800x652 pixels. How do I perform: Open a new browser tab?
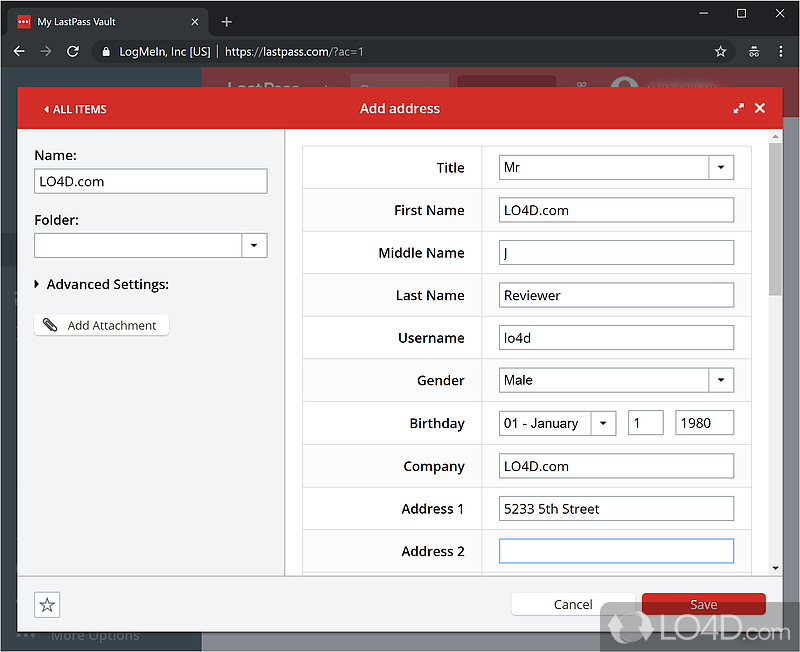coord(227,21)
